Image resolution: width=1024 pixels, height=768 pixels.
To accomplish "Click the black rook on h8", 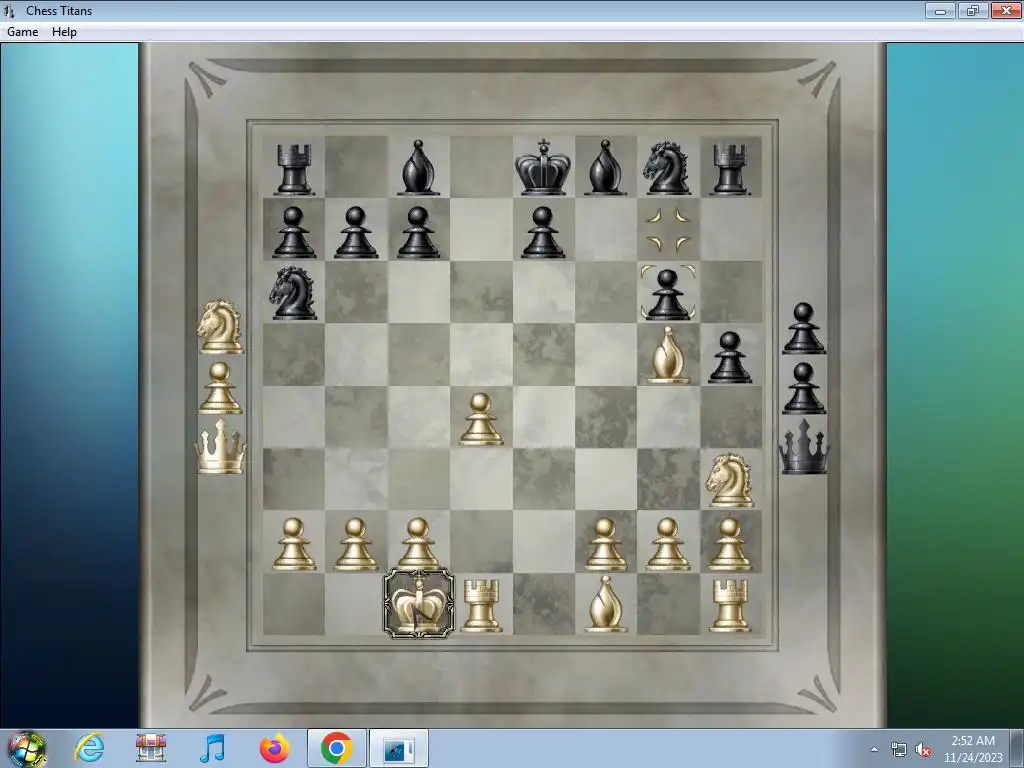I will [x=730, y=169].
